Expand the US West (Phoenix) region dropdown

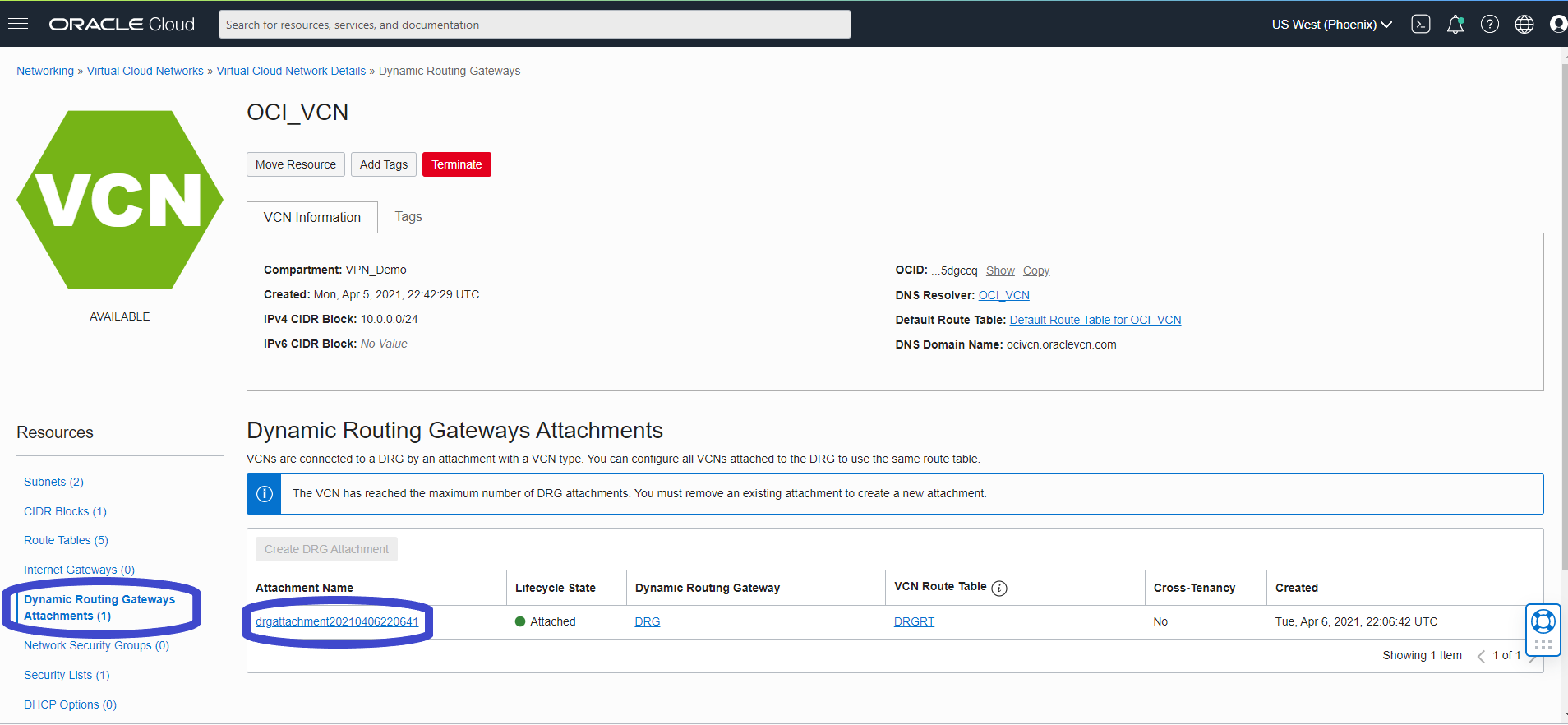coord(1331,25)
